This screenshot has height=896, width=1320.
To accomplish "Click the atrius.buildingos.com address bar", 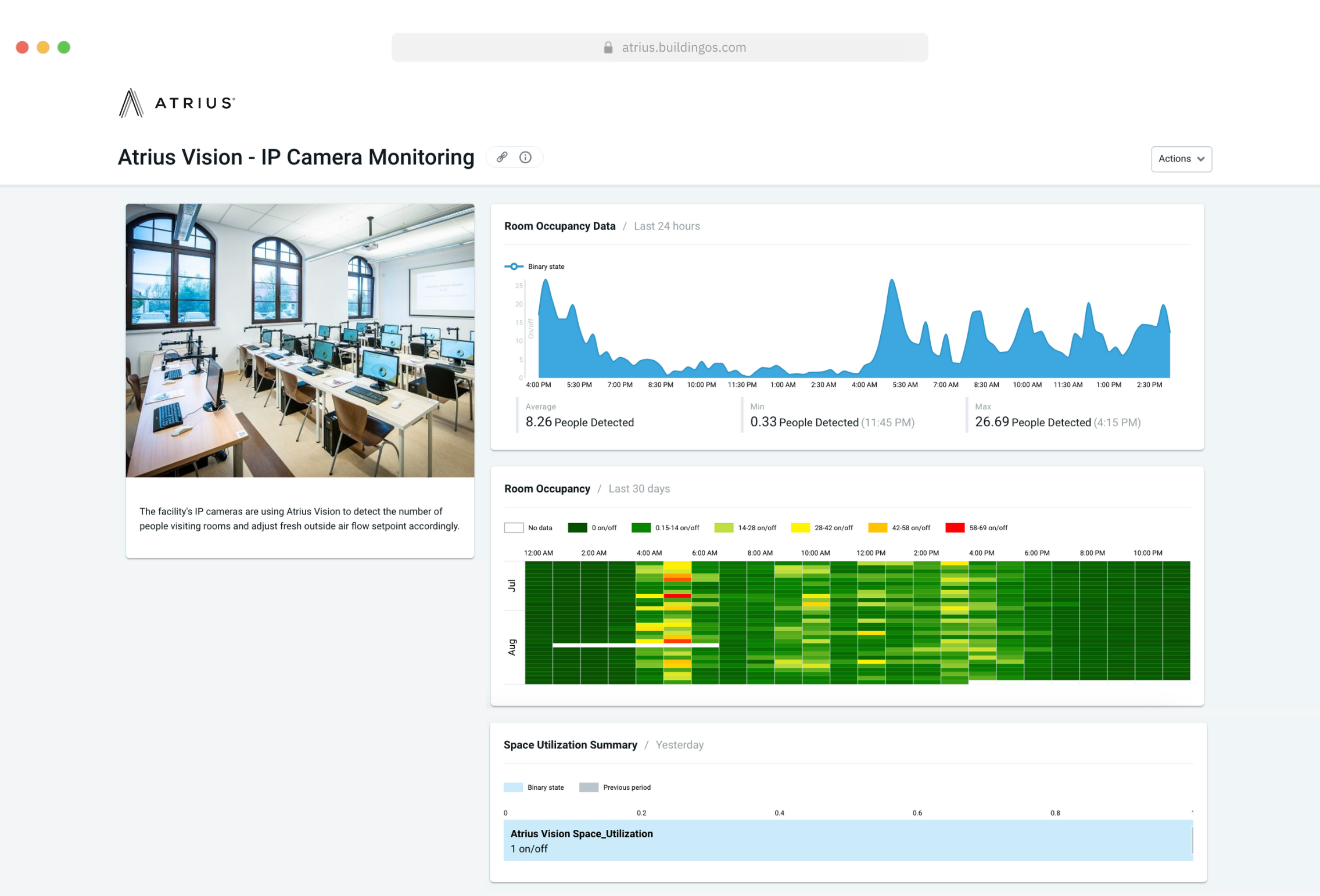I will point(659,47).
